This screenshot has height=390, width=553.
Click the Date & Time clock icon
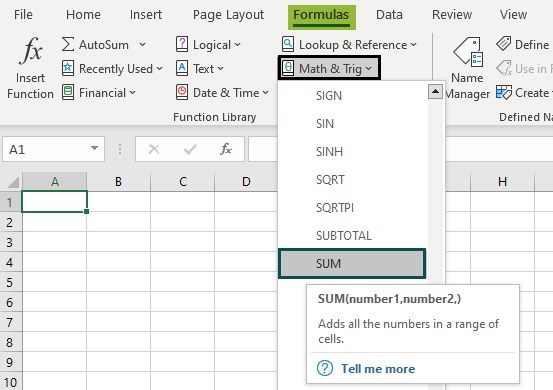coord(182,92)
